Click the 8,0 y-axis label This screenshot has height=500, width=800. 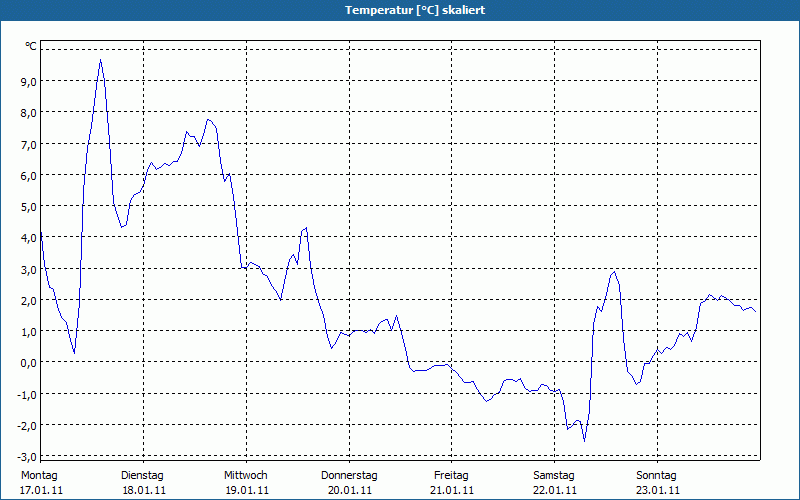click(29, 113)
